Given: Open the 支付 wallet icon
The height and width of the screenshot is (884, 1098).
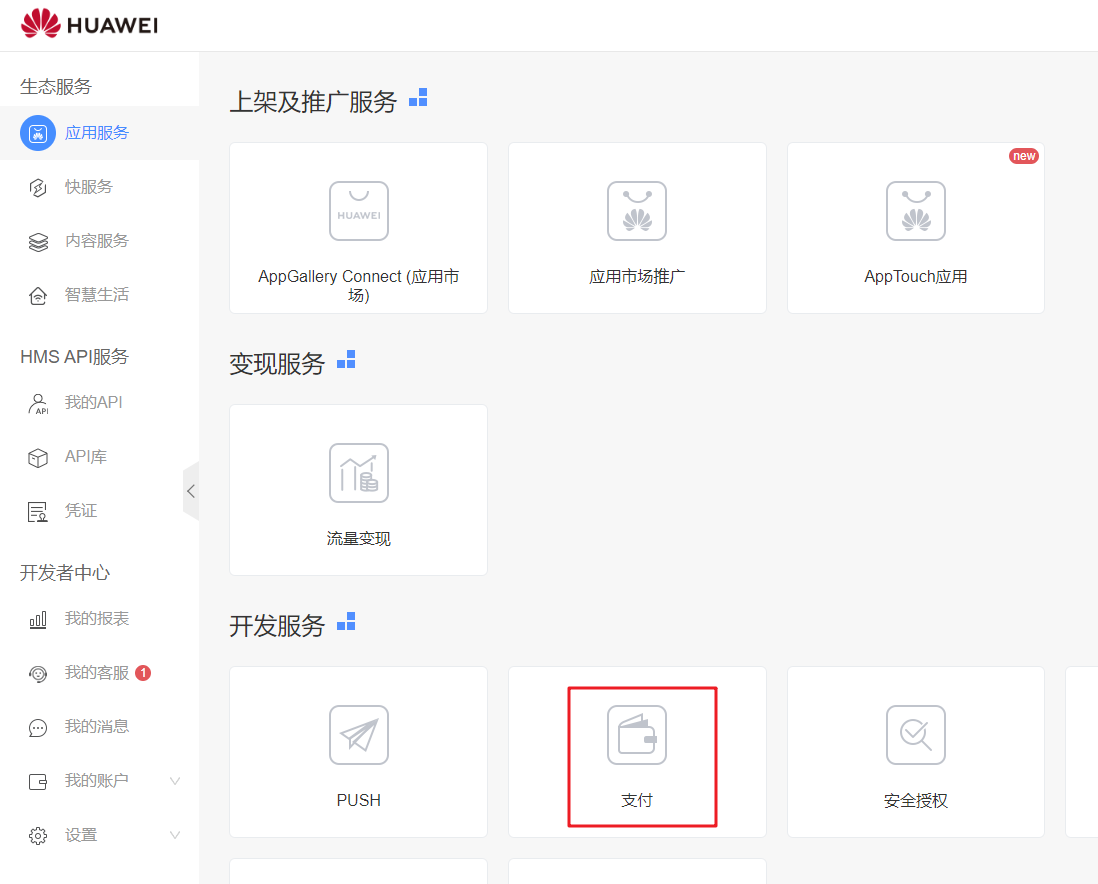Looking at the screenshot, I should click(637, 735).
